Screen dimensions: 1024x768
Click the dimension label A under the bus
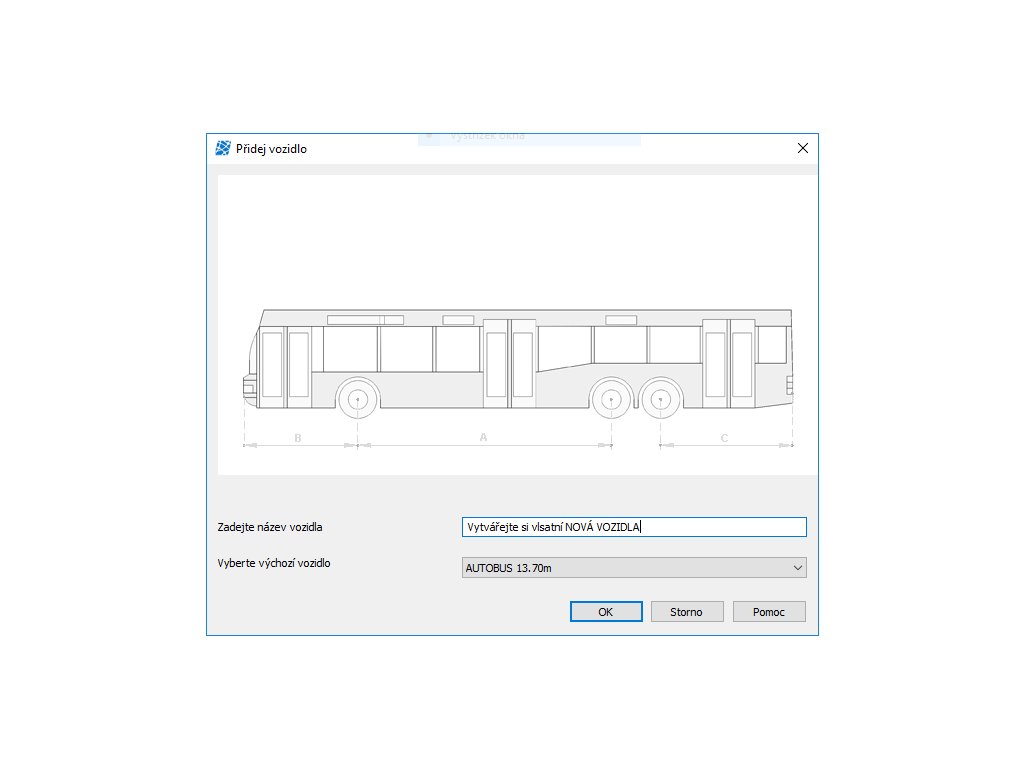click(x=483, y=437)
